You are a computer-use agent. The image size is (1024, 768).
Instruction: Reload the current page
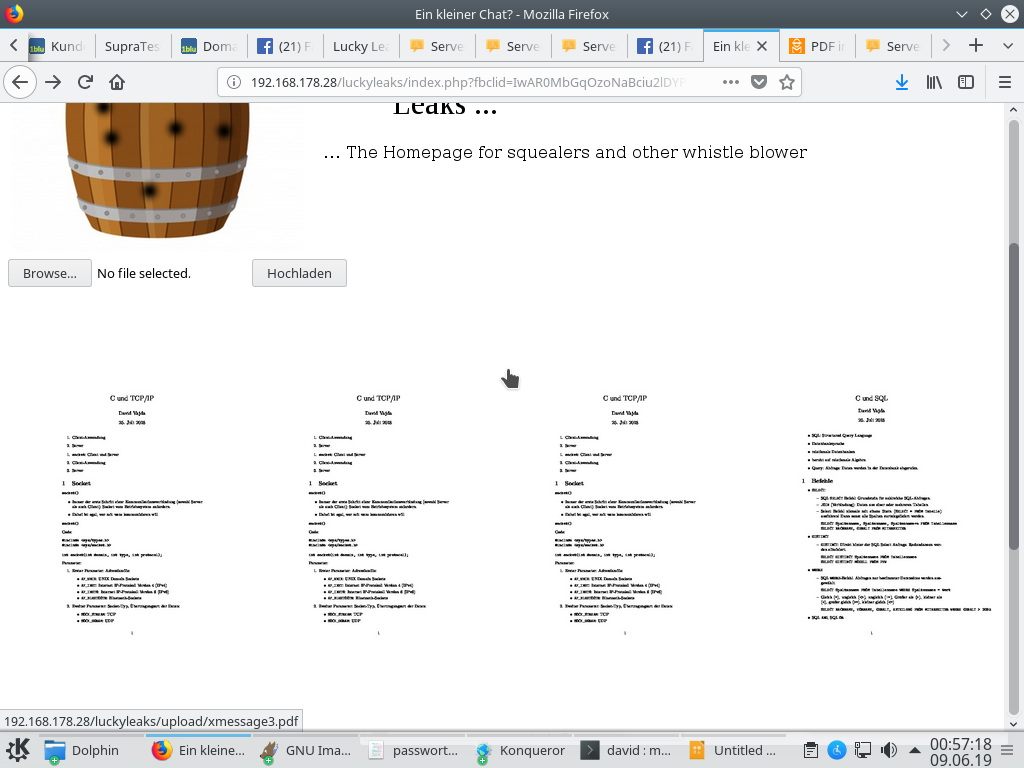[84, 82]
